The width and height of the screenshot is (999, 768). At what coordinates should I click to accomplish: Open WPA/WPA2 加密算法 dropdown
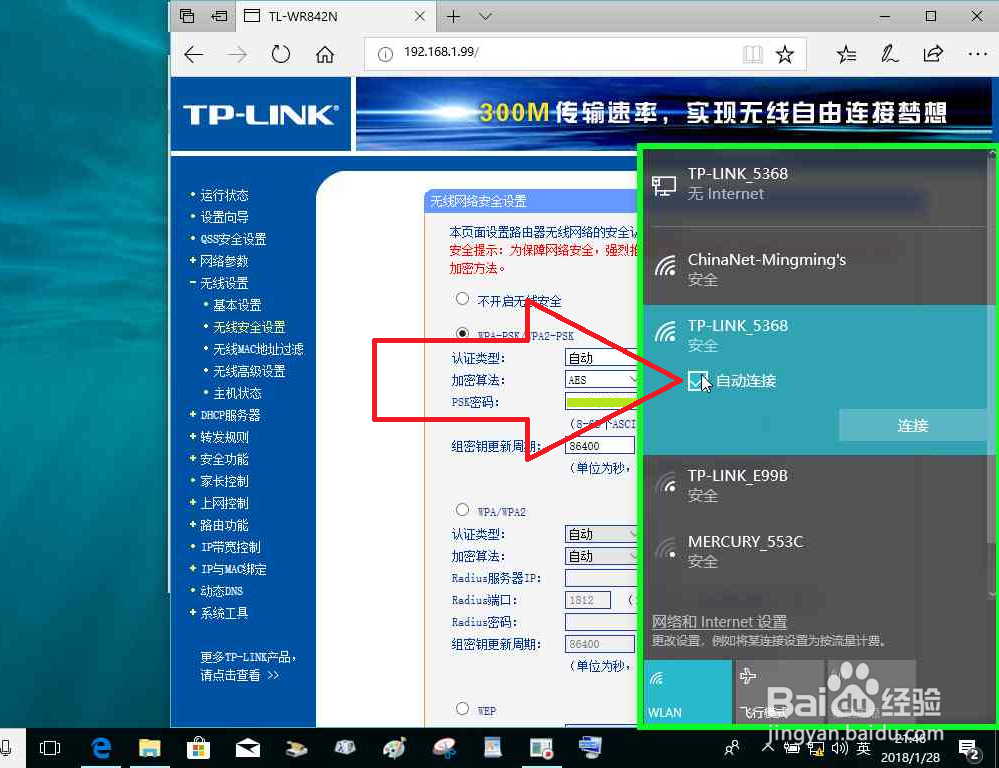point(601,556)
